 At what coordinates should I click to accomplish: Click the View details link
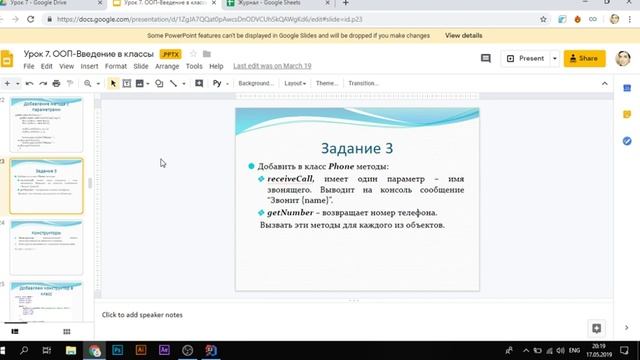[463, 36]
